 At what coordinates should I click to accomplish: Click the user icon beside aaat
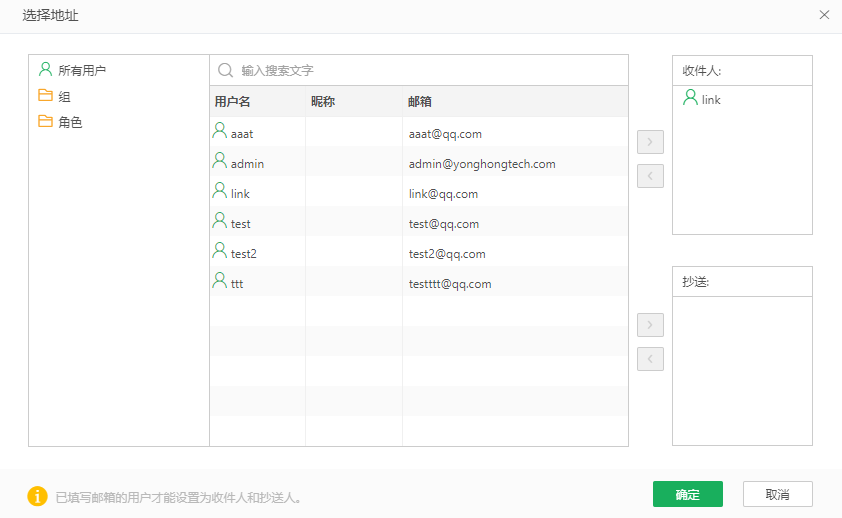coord(220,130)
